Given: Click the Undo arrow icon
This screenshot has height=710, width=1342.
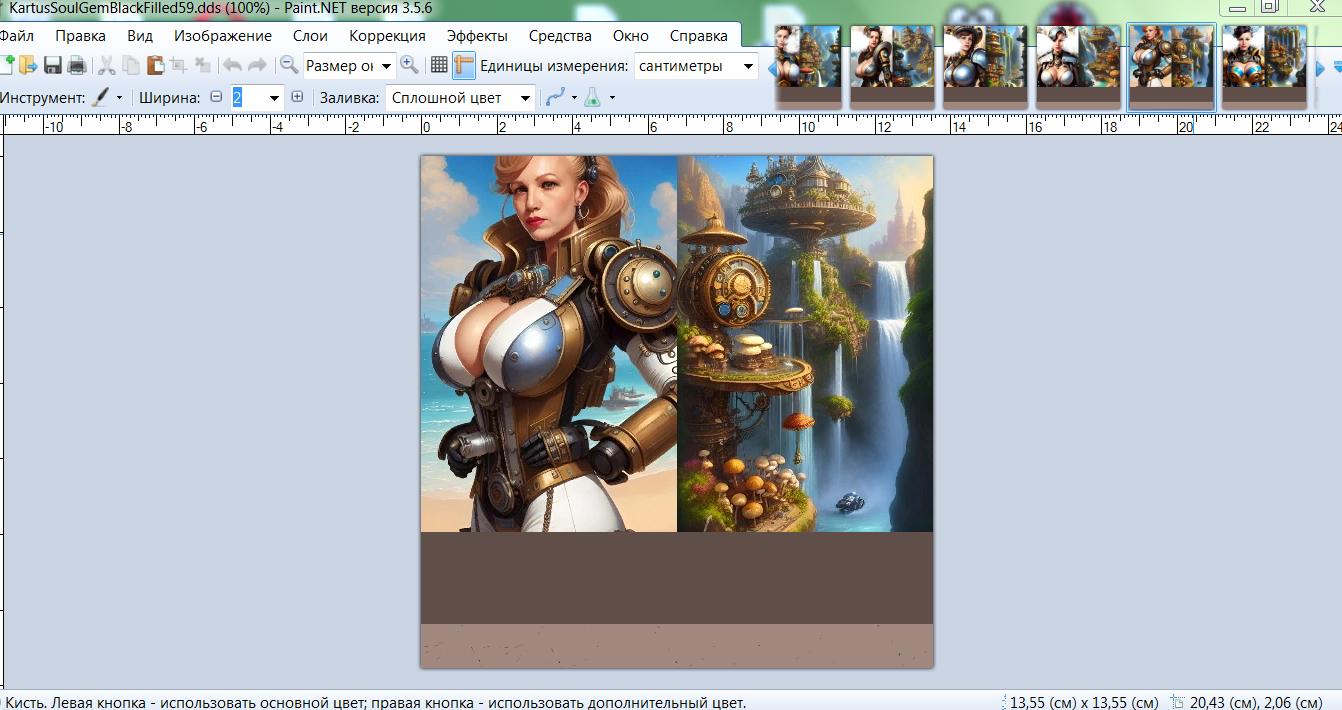Looking at the screenshot, I should (x=232, y=66).
